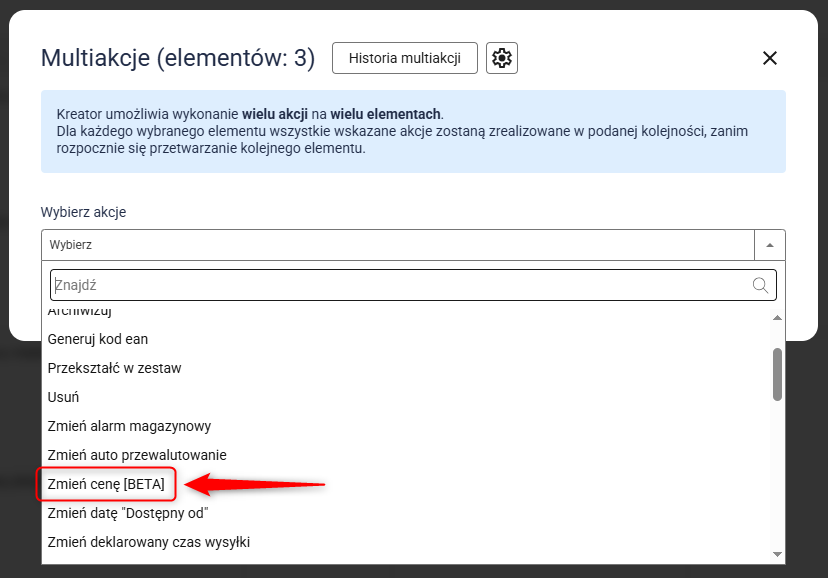Choose the Usuń action
The width and height of the screenshot is (828, 578).
tap(63, 397)
